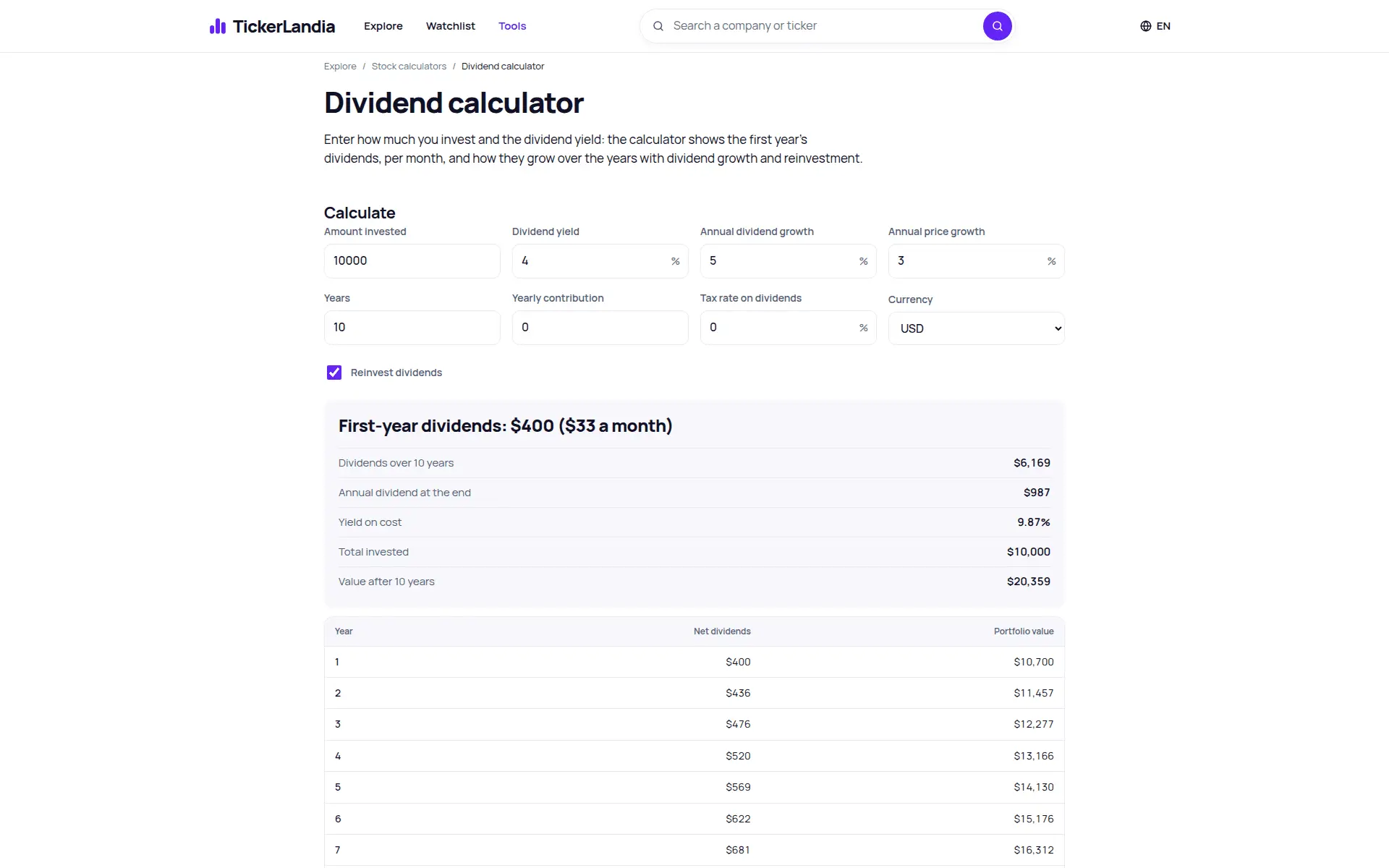Click the 9.87% yield on cost value
The height and width of the screenshot is (868, 1389).
click(1034, 522)
